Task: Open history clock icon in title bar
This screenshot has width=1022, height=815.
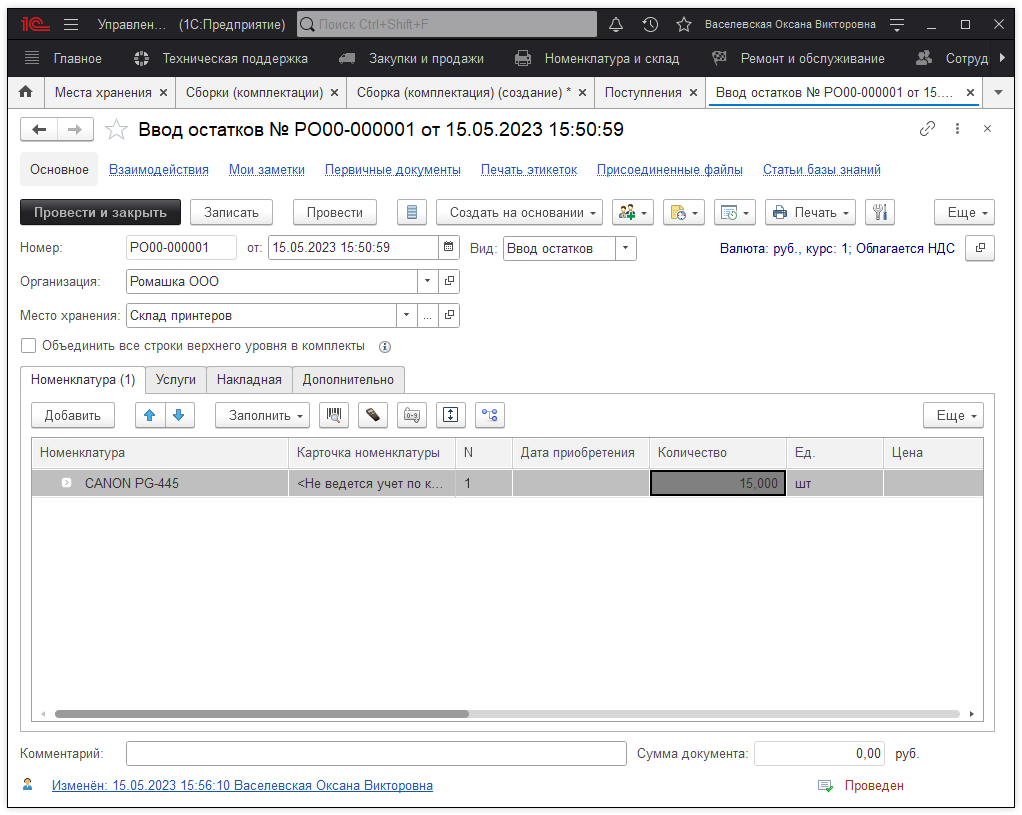Action: [x=650, y=24]
